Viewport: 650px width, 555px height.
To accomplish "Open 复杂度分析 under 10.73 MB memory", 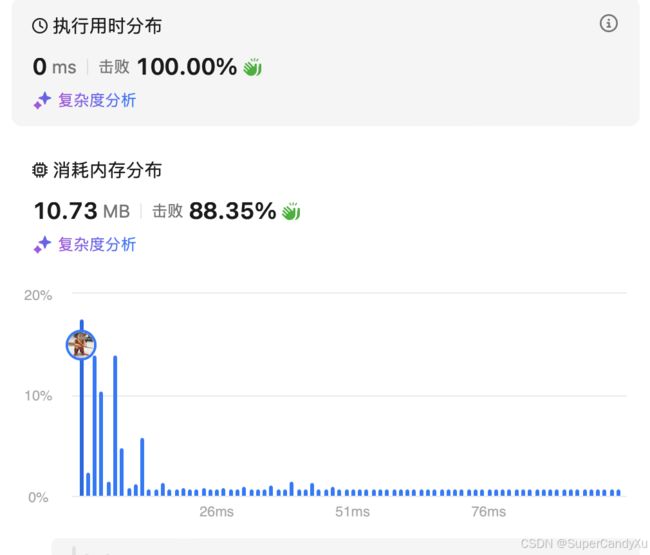I will (x=97, y=244).
